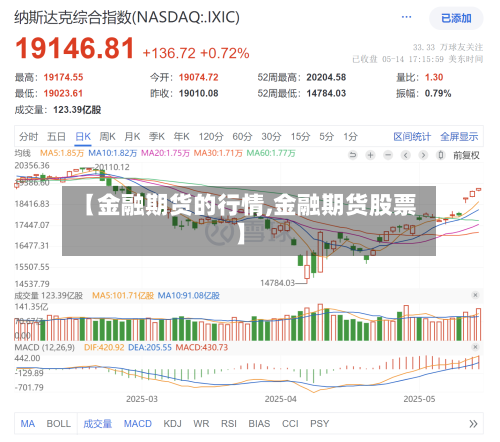Image resolution: width=500 pixels, height=442 pixels.
Task: Pan chart left with left arrow icon
Action: 406,155
